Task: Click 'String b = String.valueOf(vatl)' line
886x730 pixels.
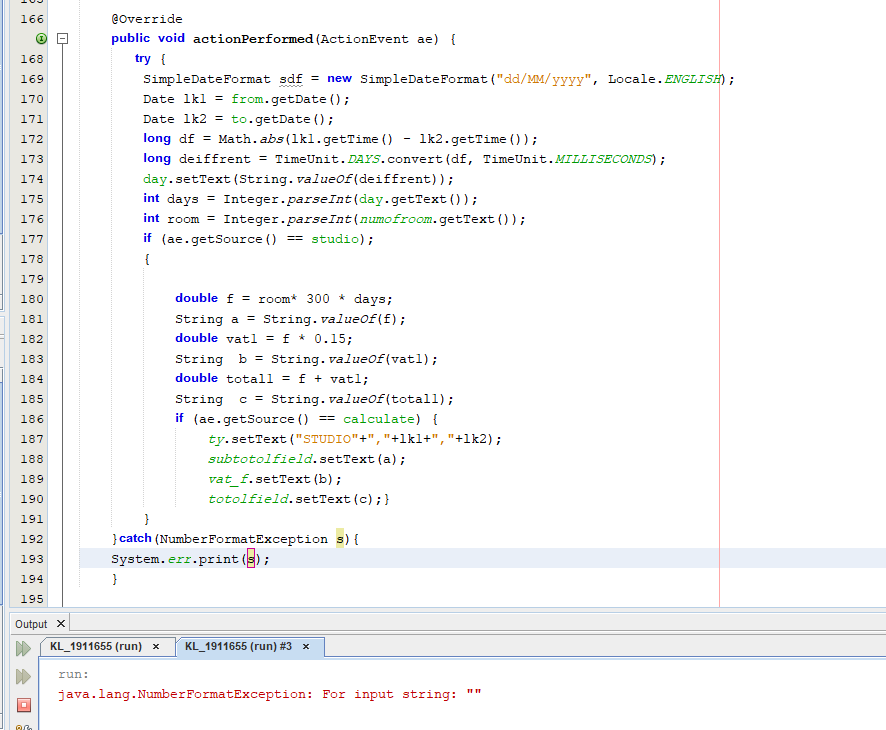Action: 306,359
